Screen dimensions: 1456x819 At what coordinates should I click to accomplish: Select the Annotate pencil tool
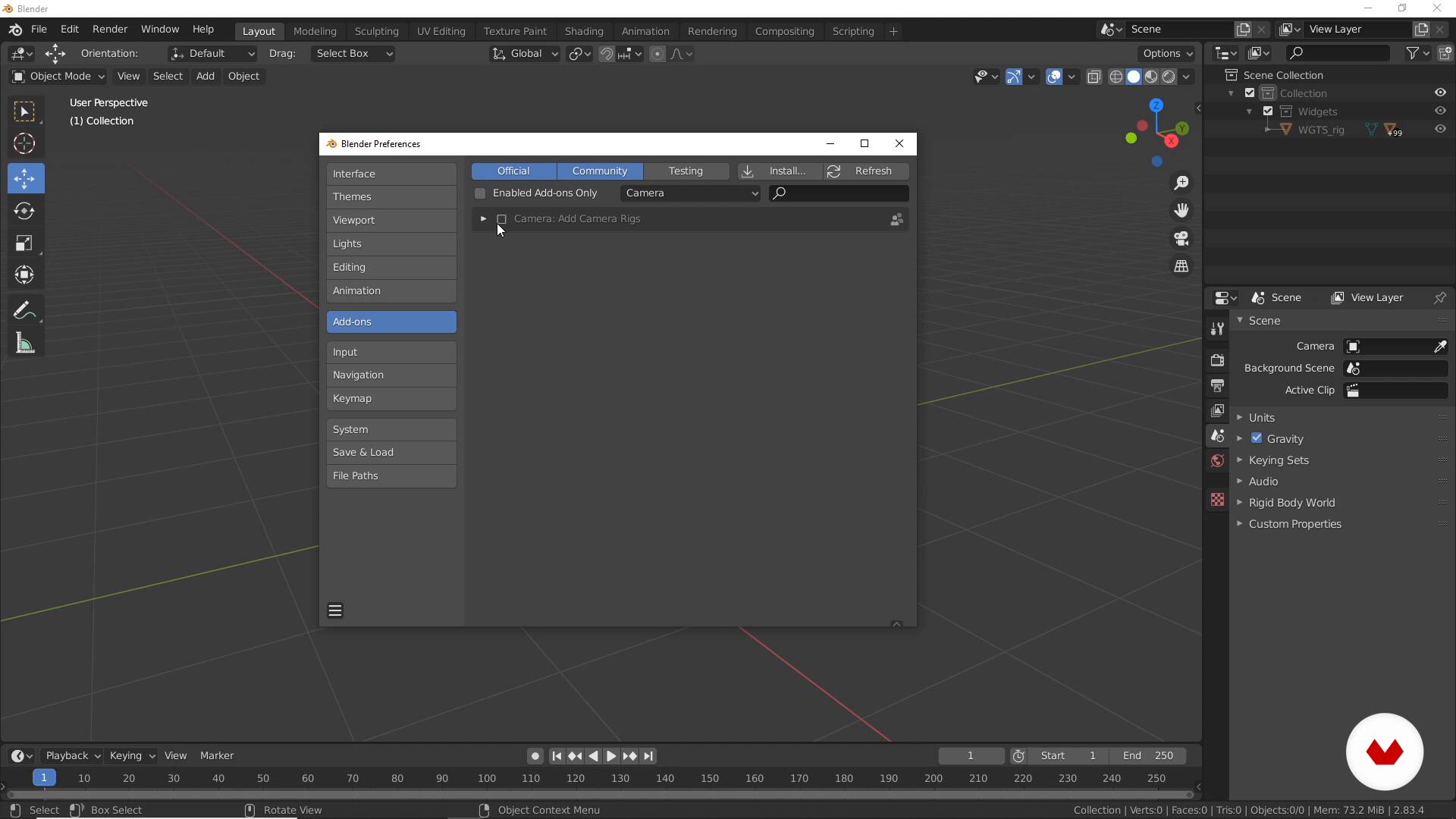tap(24, 311)
